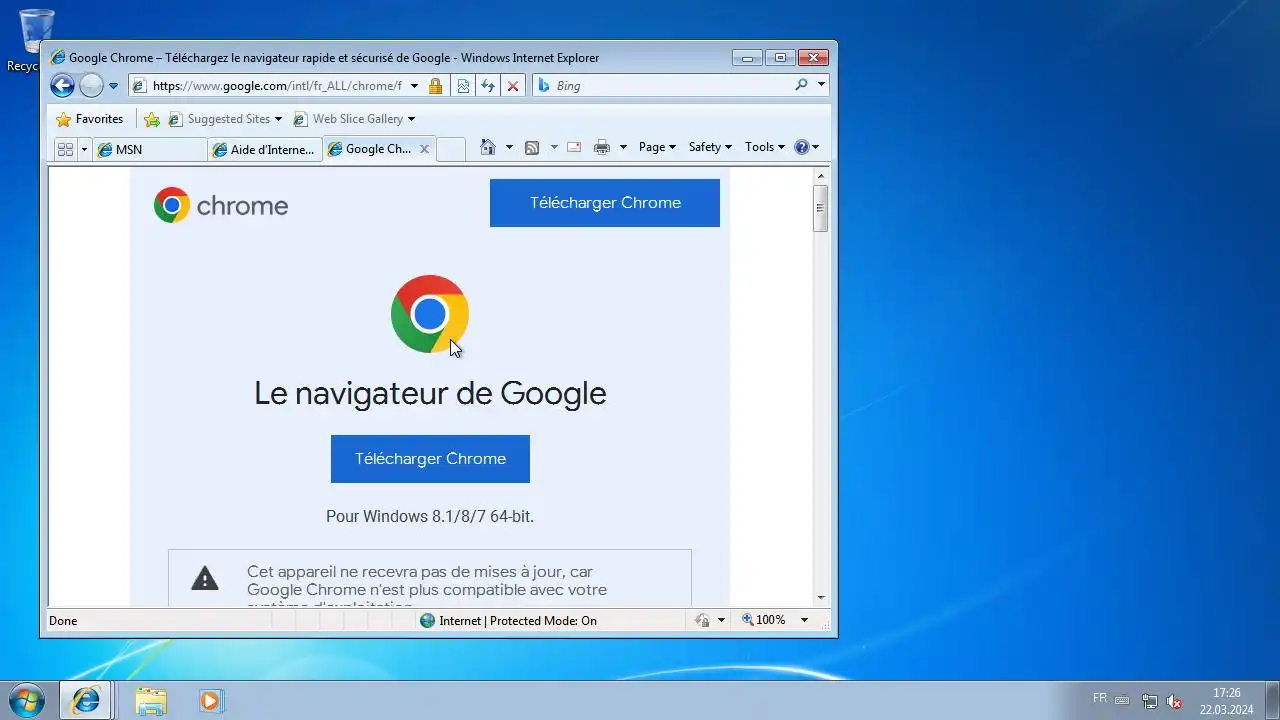Open the Page menu

(x=657, y=147)
